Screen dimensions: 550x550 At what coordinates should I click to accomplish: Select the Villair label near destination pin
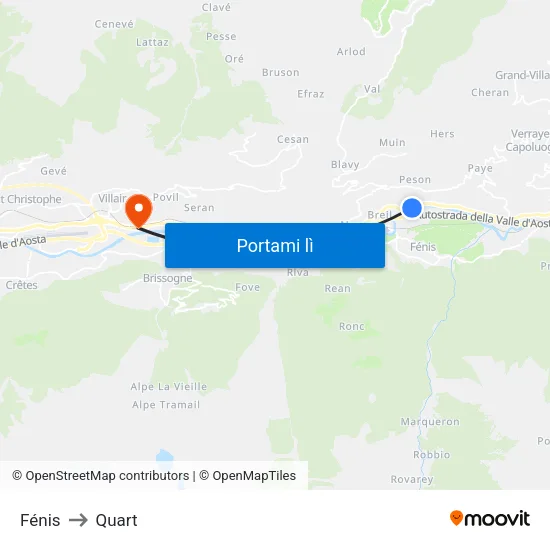(x=112, y=198)
